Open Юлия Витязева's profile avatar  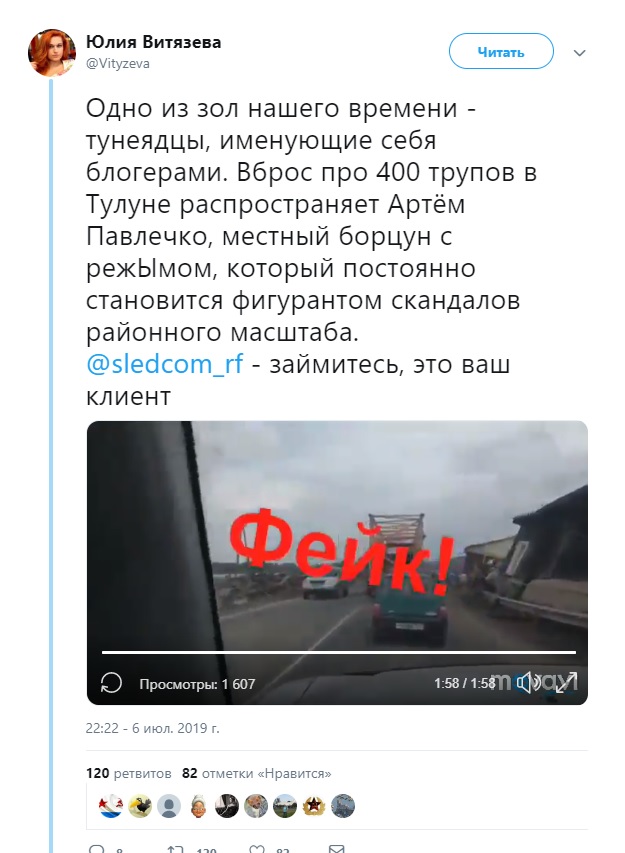point(52,52)
